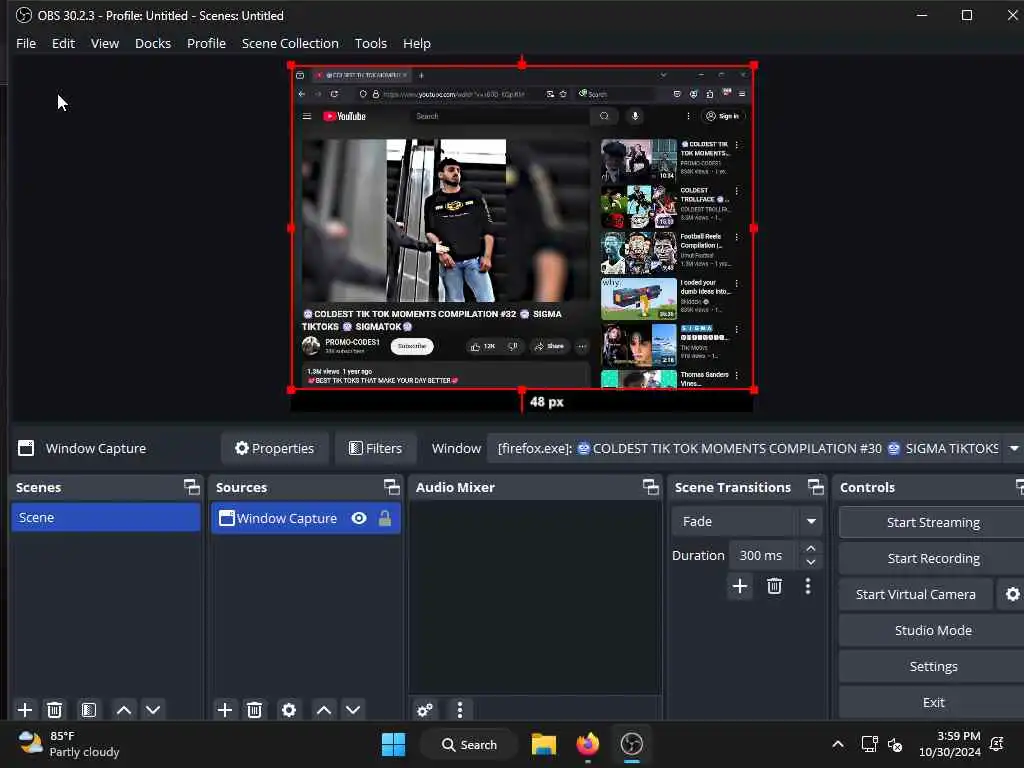The image size is (1024, 768).
Task: Open source Properties button
Action: pos(275,448)
